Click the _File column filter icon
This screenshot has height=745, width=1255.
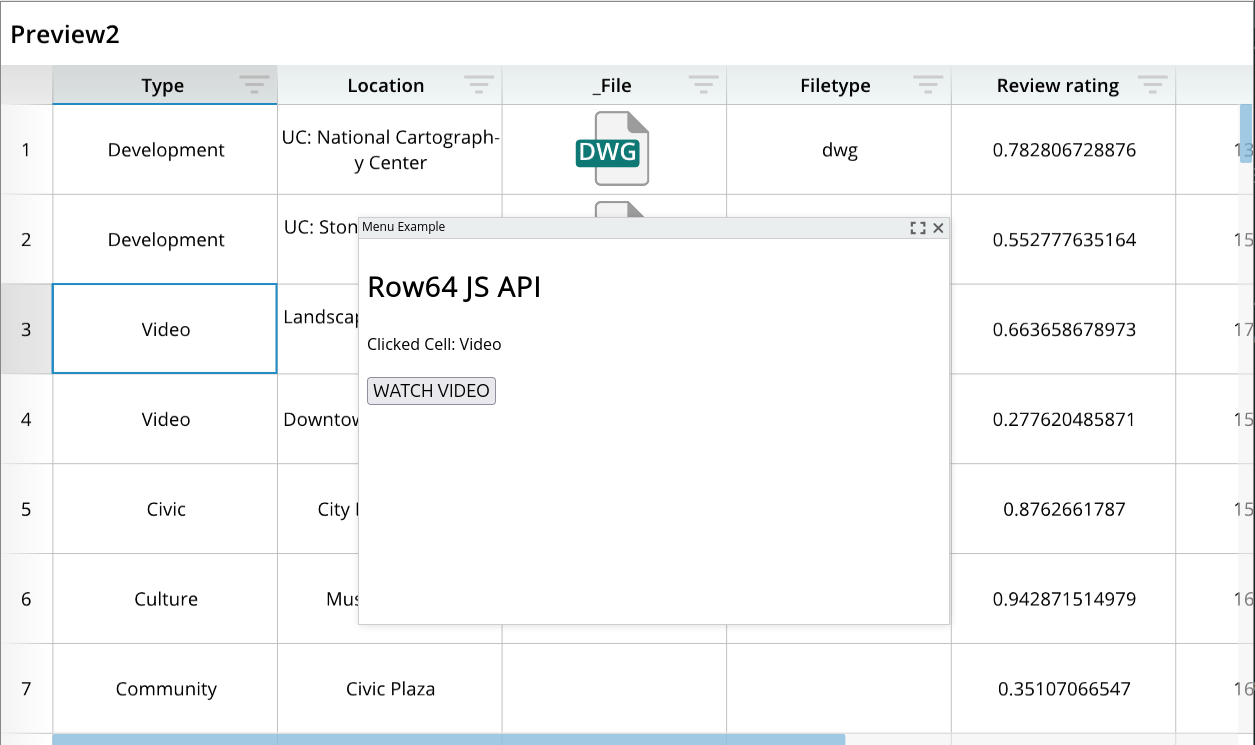[704, 86]
